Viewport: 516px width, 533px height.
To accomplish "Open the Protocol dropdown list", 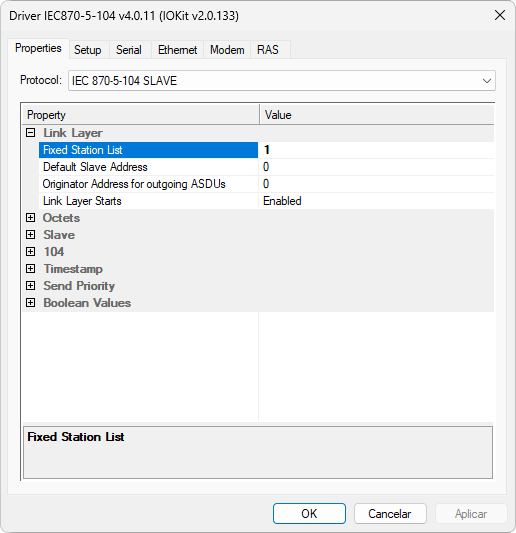I will click(282, 81).
